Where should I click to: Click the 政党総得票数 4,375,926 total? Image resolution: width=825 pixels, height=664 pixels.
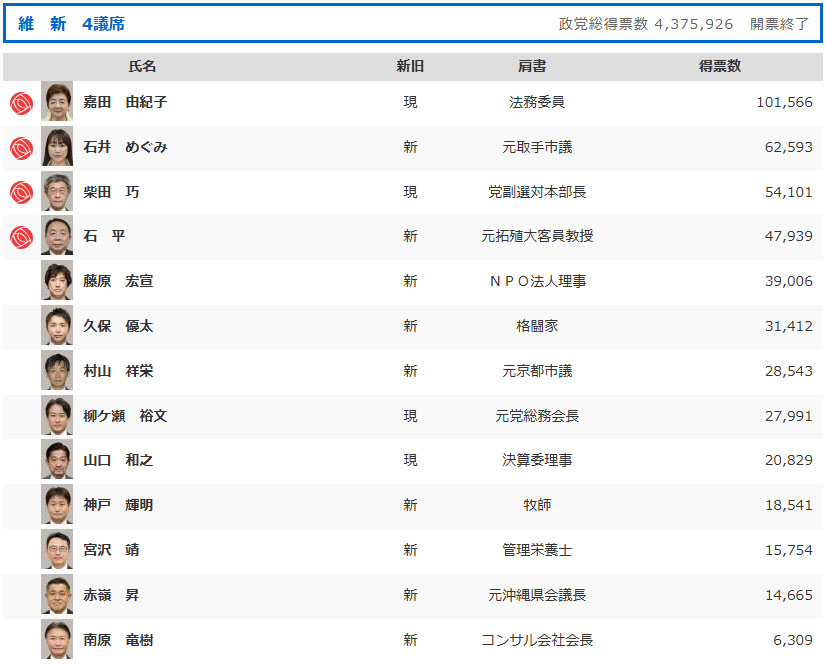(x=646, y=24)
